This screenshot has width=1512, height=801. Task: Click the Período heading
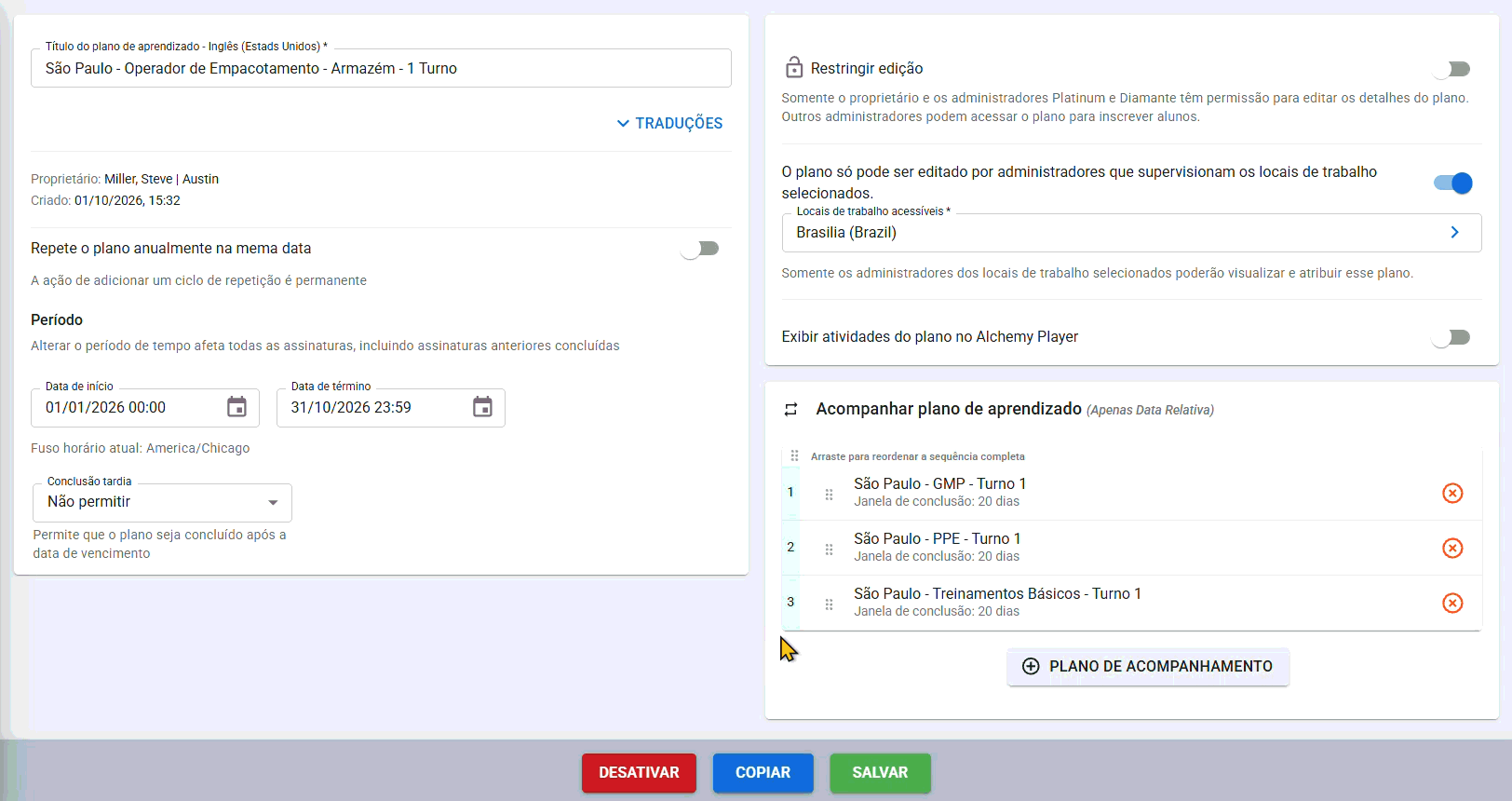click(x=57, y=319)
